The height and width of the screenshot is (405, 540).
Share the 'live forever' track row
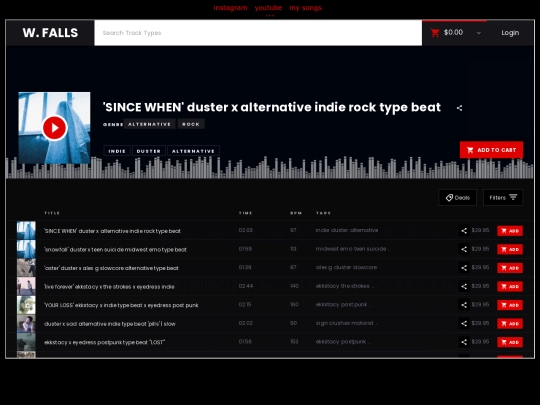[x=464, y=287]
